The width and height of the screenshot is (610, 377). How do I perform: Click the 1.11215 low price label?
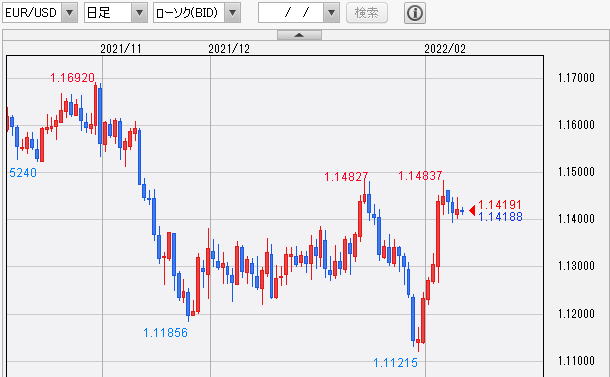click(395, 363)
